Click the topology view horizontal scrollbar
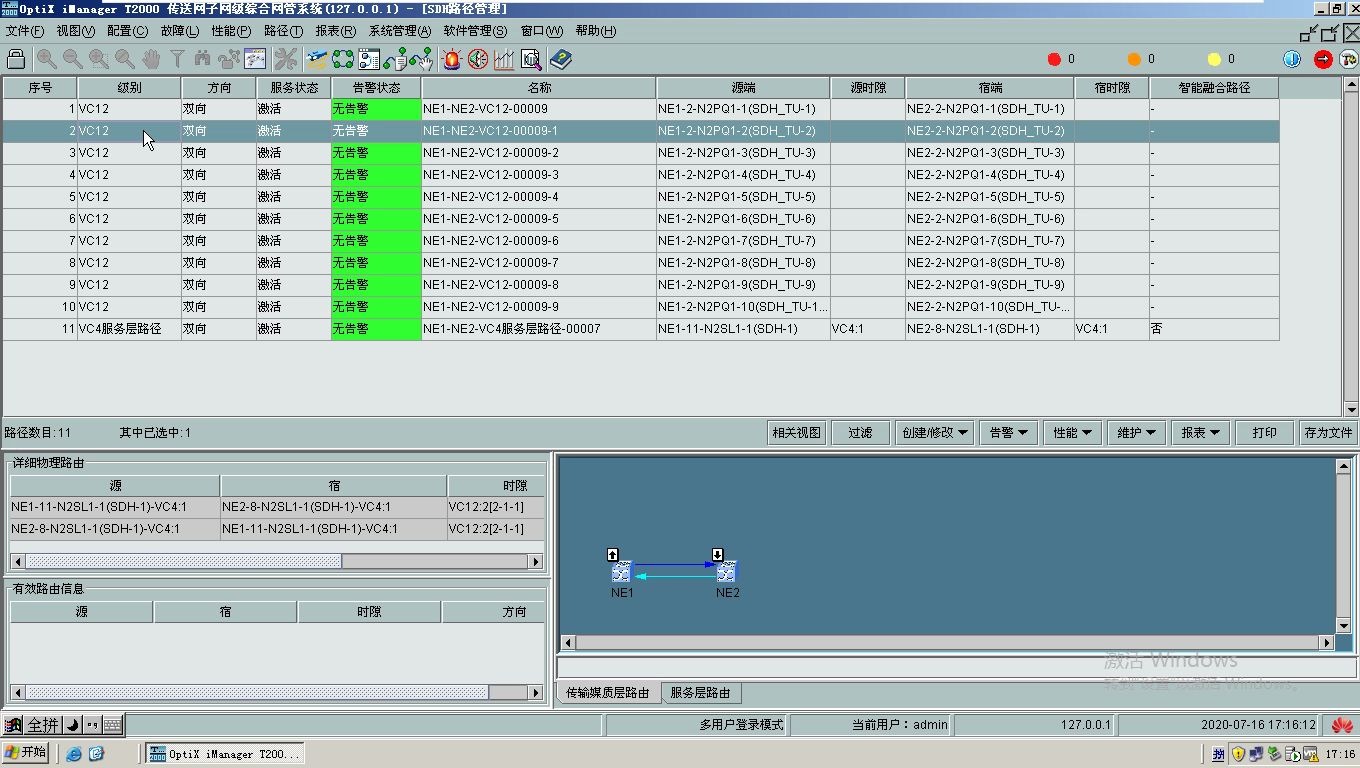The height and width of the screenshot is (768, 1360). [948, 643]
